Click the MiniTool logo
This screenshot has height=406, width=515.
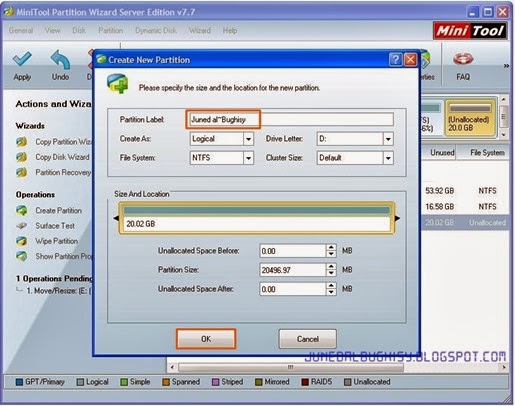(x=470, y=31)
